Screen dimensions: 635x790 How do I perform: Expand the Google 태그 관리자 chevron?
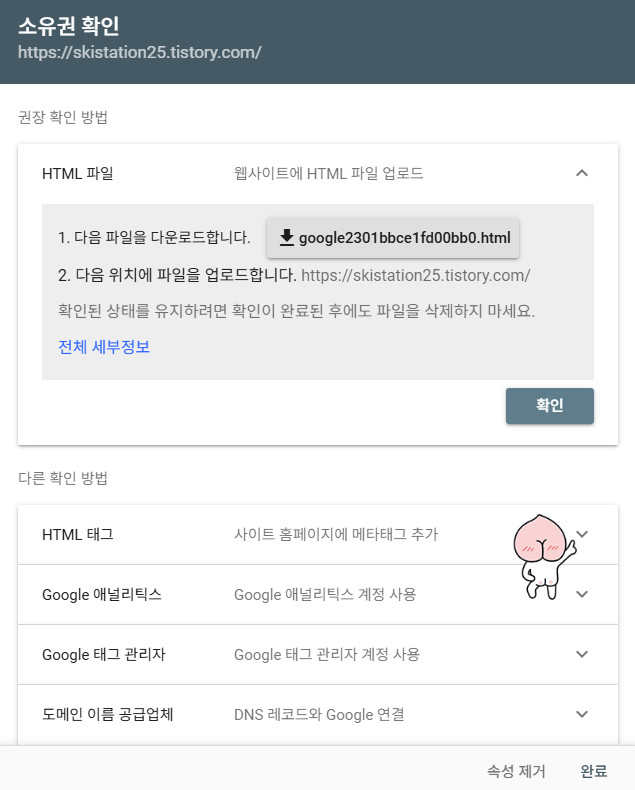pyautogui.click(x=582, y=654)
